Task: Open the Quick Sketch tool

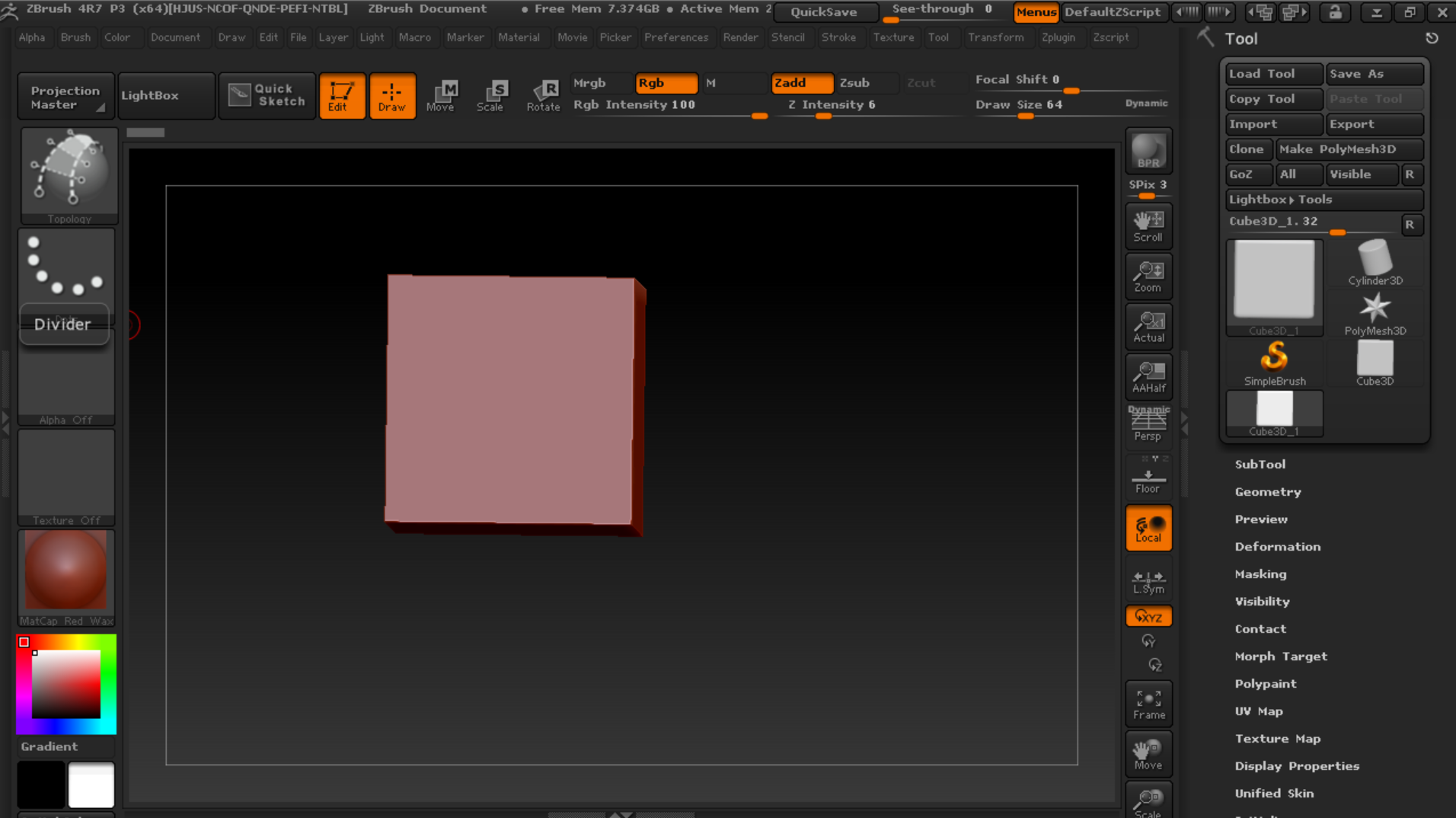Action: coord(267,96)
